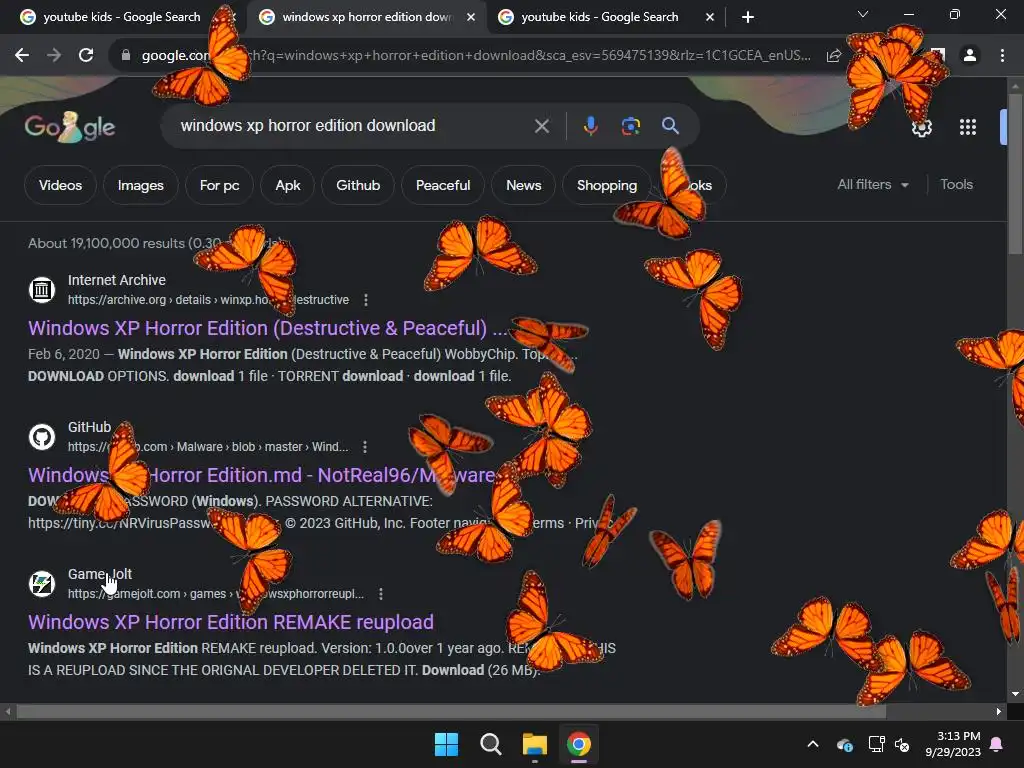
Task: Open more options for GitHub result
Action: click(x=365, y=447)
